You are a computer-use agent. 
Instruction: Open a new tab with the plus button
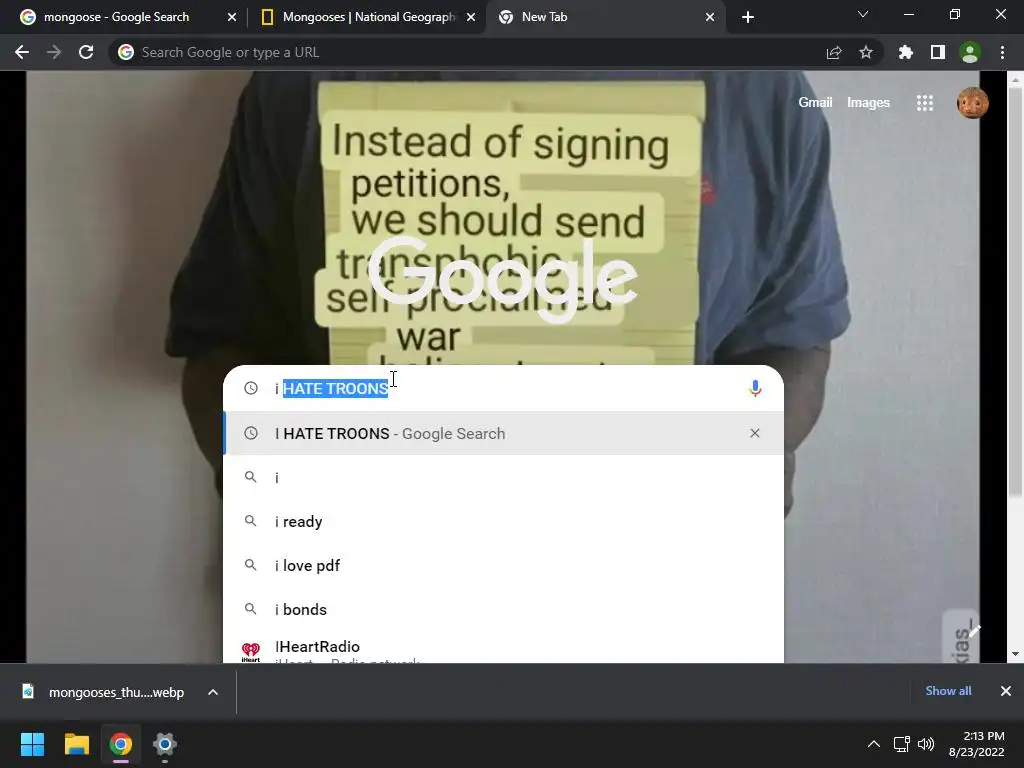click(748, 17)
